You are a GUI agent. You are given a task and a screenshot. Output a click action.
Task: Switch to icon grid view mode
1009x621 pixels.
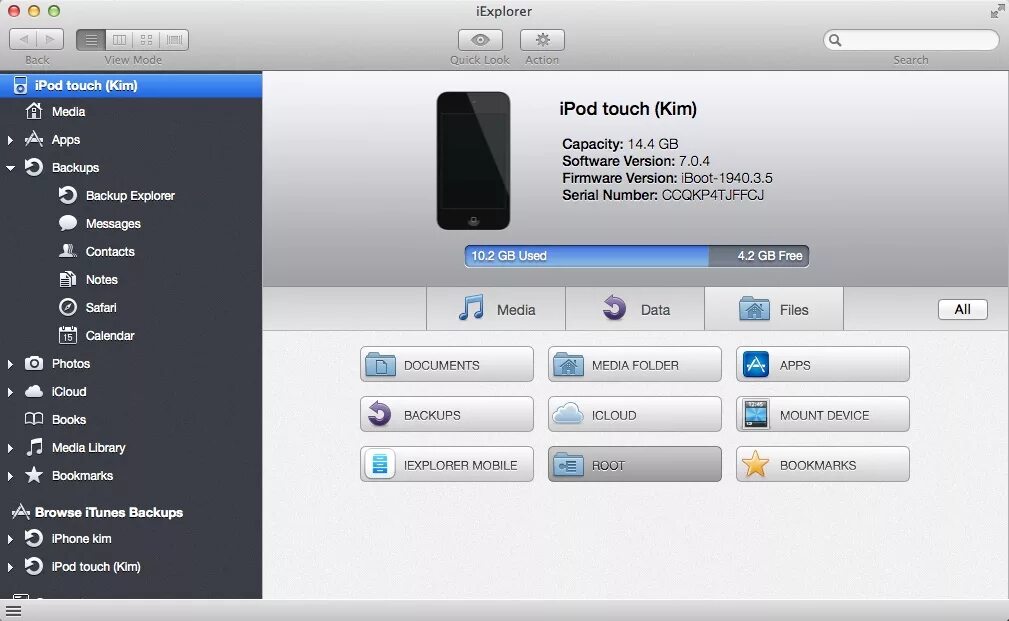(x=146, y=40)
